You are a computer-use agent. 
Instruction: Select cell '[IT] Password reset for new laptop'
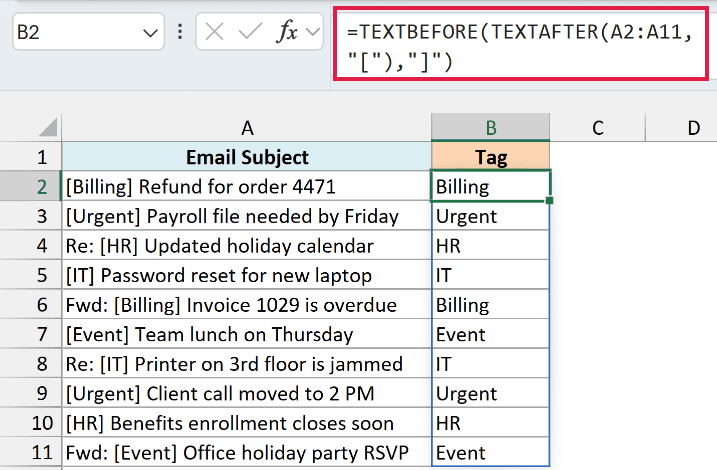(x=246, y=275)
